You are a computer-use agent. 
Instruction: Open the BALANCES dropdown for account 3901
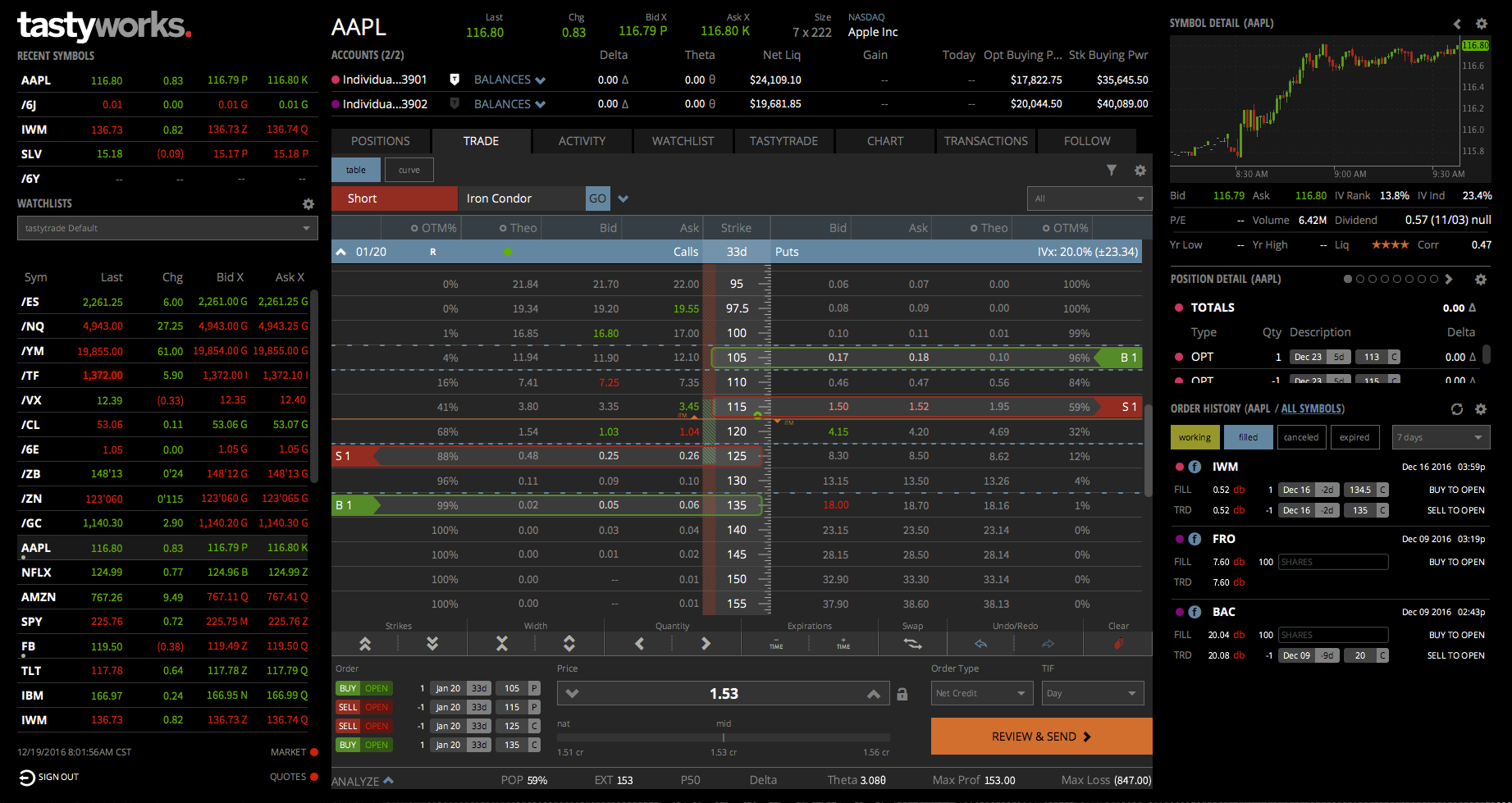point(509,80)
